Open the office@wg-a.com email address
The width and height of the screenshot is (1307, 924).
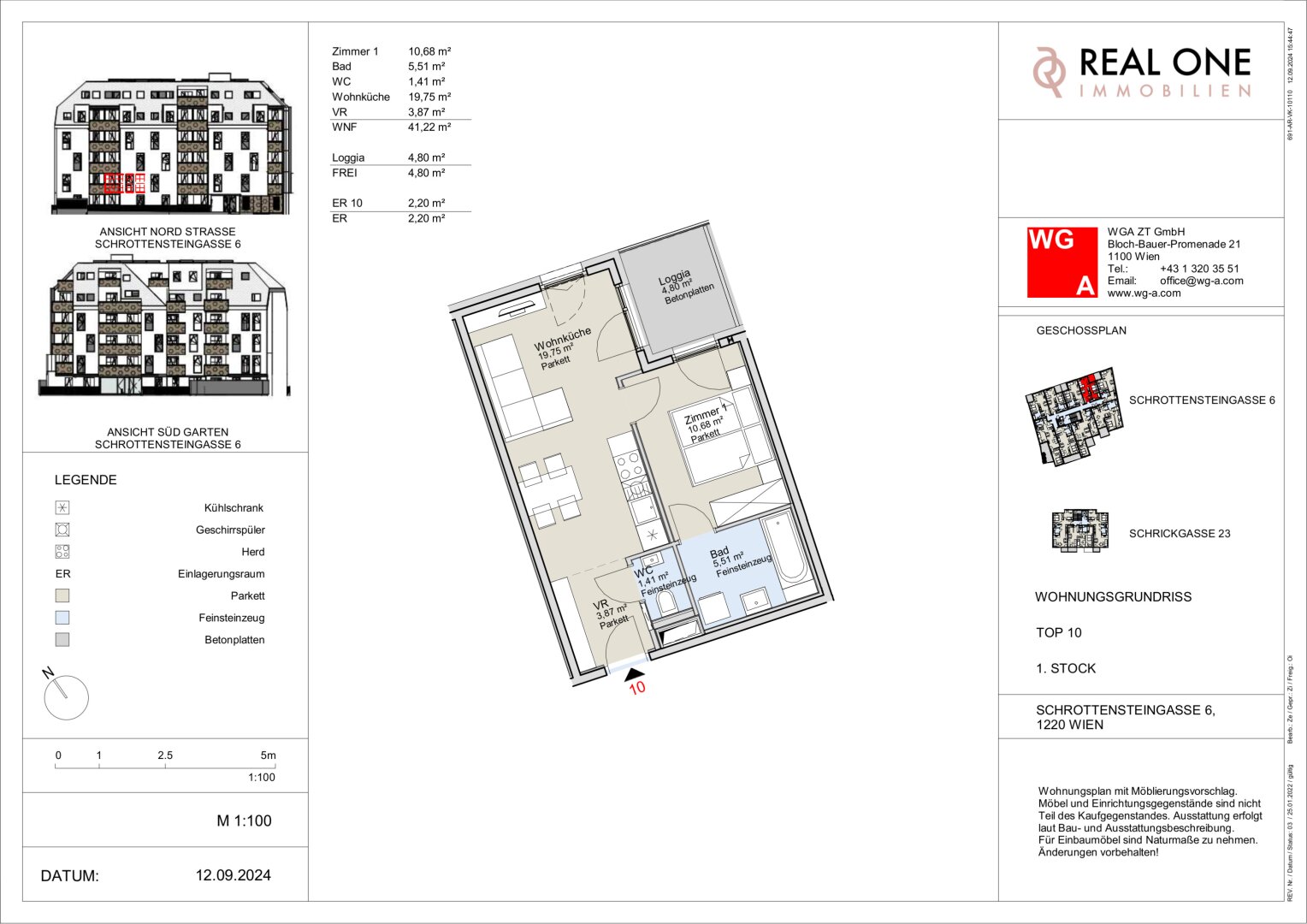1201,281
